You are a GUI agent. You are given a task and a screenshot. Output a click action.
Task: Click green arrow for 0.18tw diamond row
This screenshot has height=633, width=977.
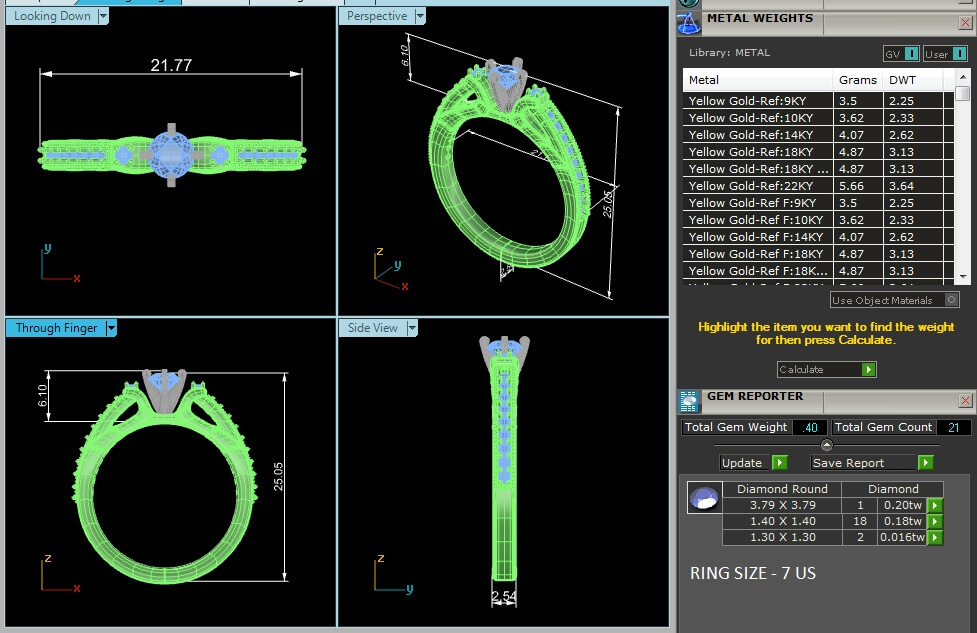point(935,522)
